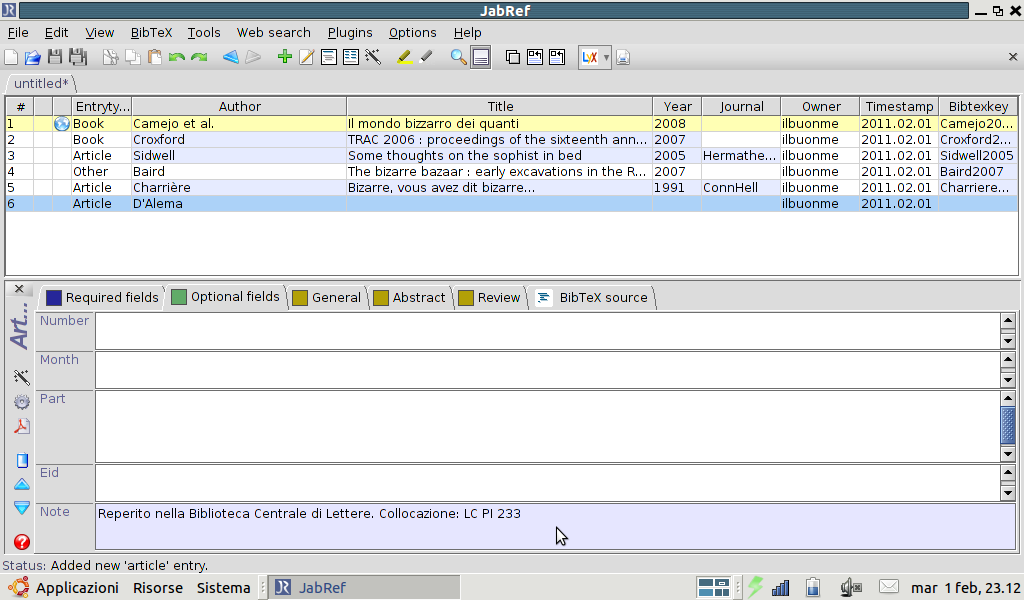The image size is (1024, 600).
Task: Paste from clipboard using the paste icon
Action: [155, 57]
